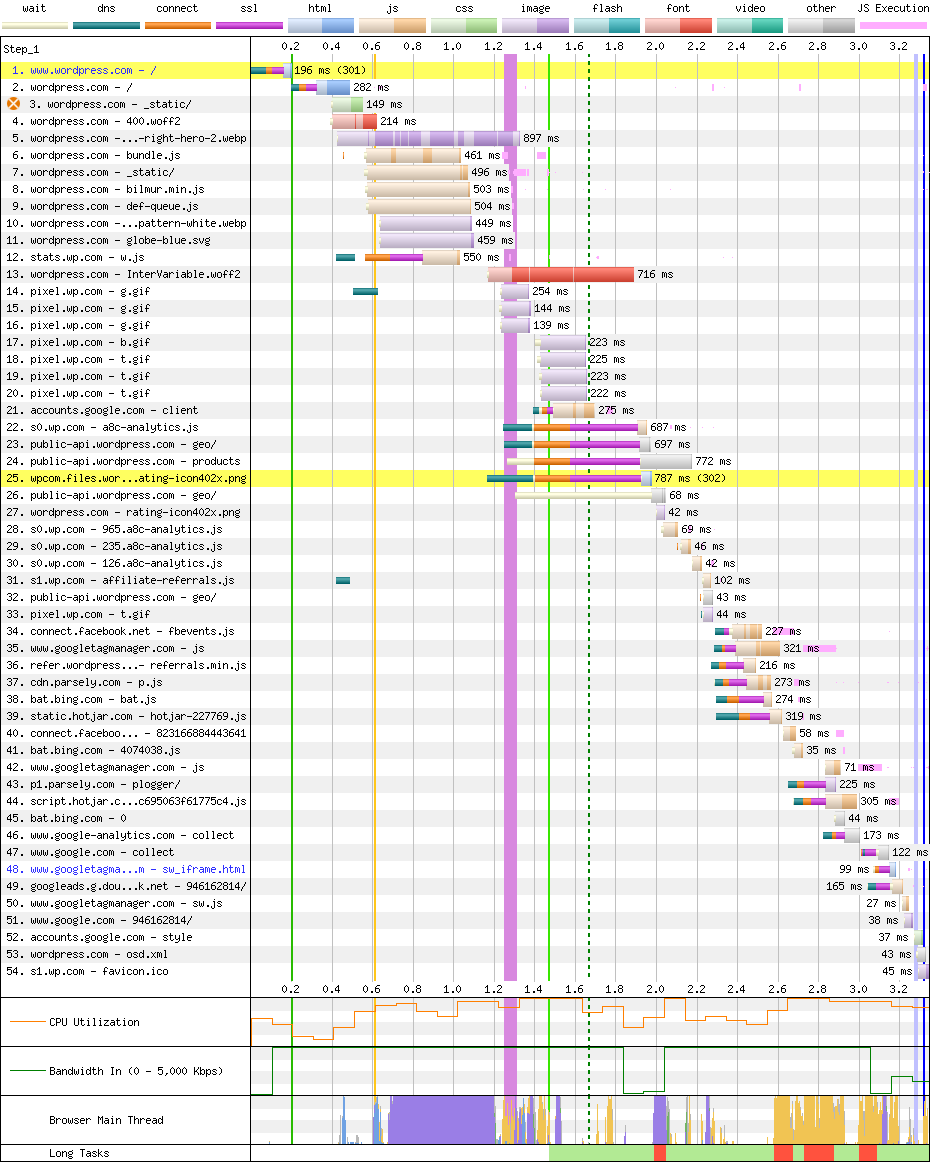The width and height of the screenshot is (930, 1162).
Task: Open the blue sw_iframe.html request 48 link
Action: pos(137,869)
